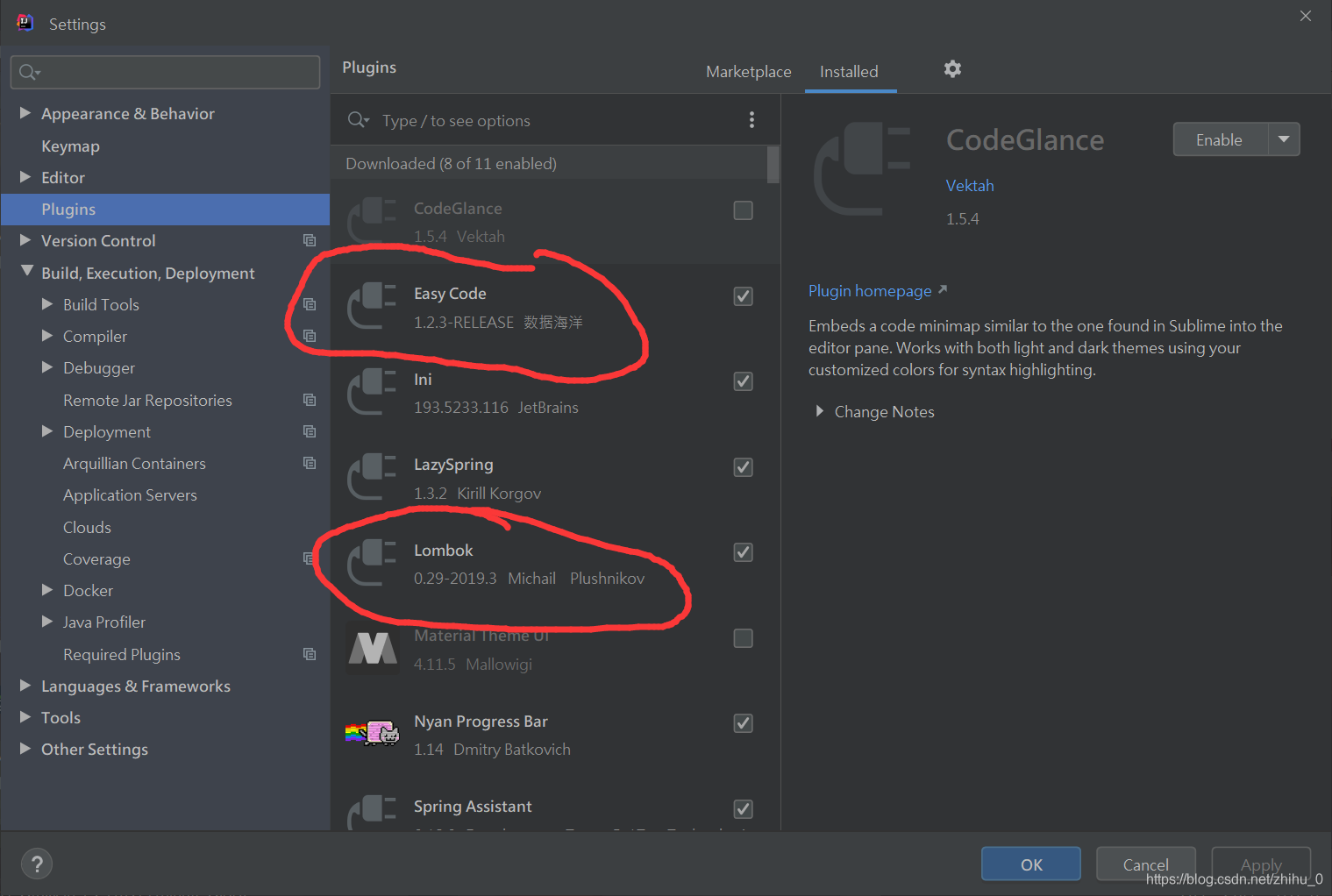Click the search magnifier in plugin filter field
The image size is (1332, 896).
point(358,120)
